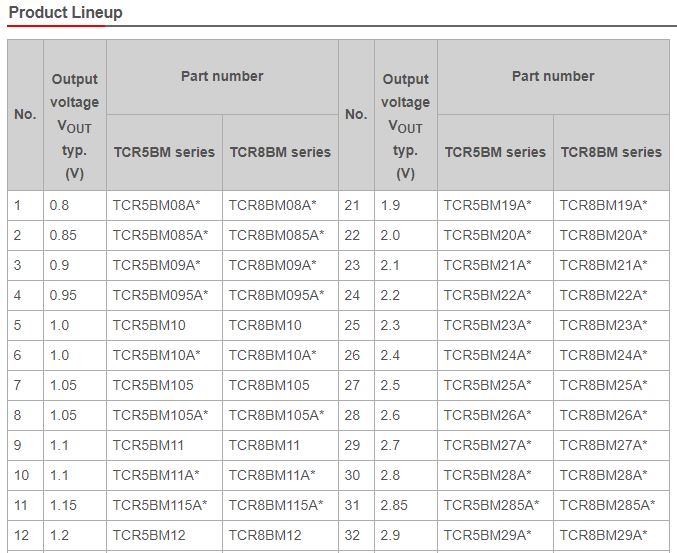Select TCR5BM11 in the lineup
This screenshot has width=677, height=553.
(x=149, y=445)
